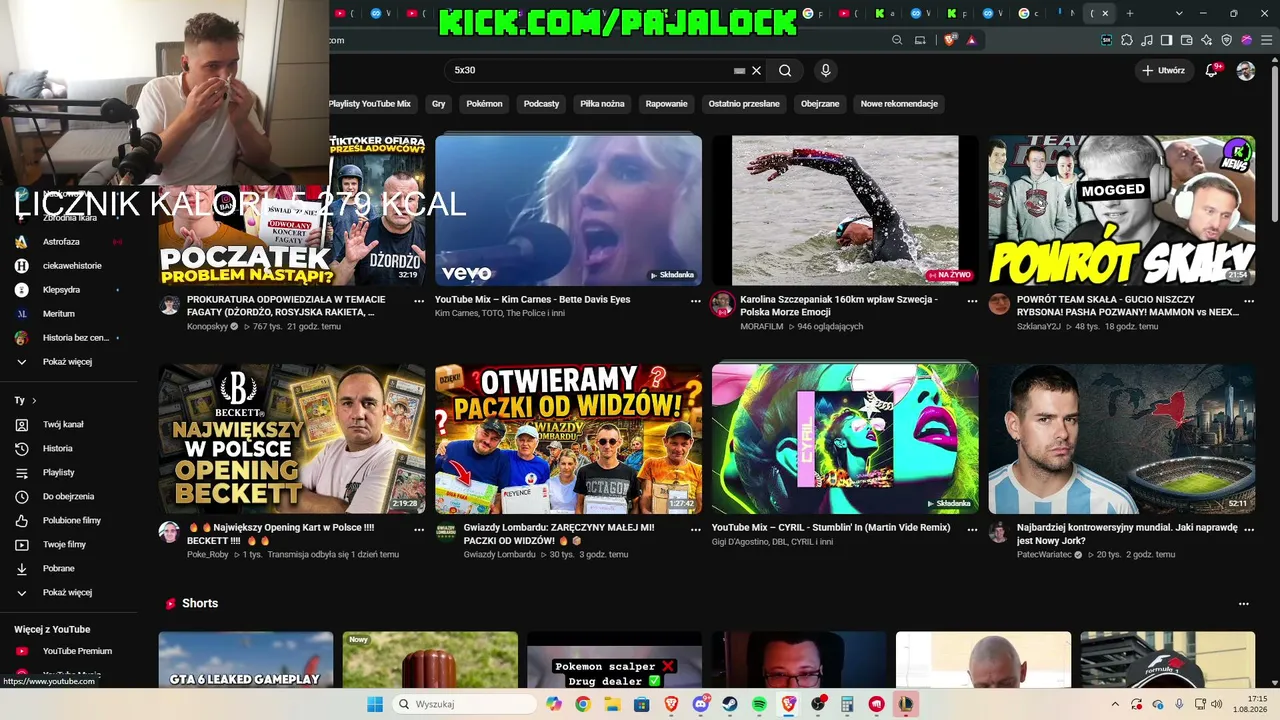Viewport: 1280px width, 720px height.
Task: Open the browser media control music icon
Action: coord(1147,40)
